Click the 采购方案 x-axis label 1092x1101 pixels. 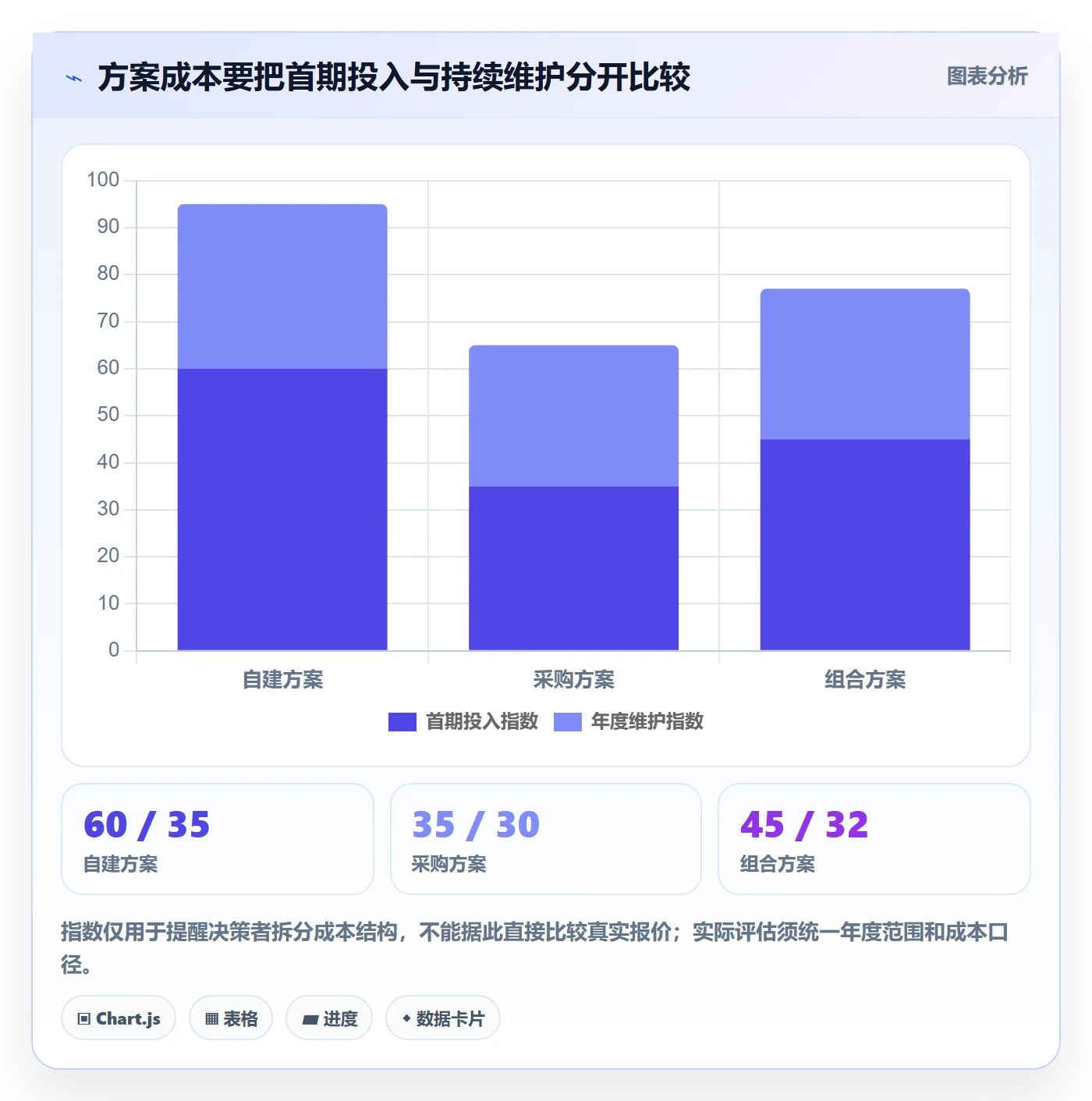tap(573, 680)
